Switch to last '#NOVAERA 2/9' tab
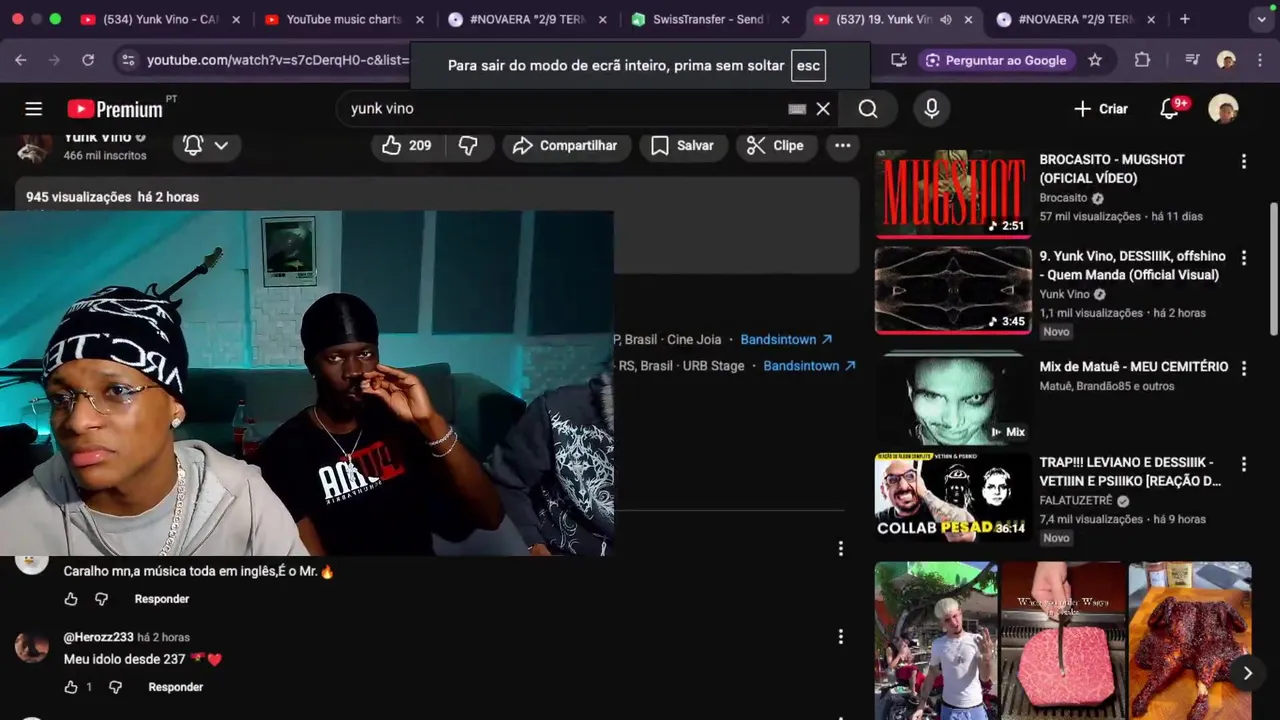The height and width of the screenshot is (720, 1280). [1075, 19]
